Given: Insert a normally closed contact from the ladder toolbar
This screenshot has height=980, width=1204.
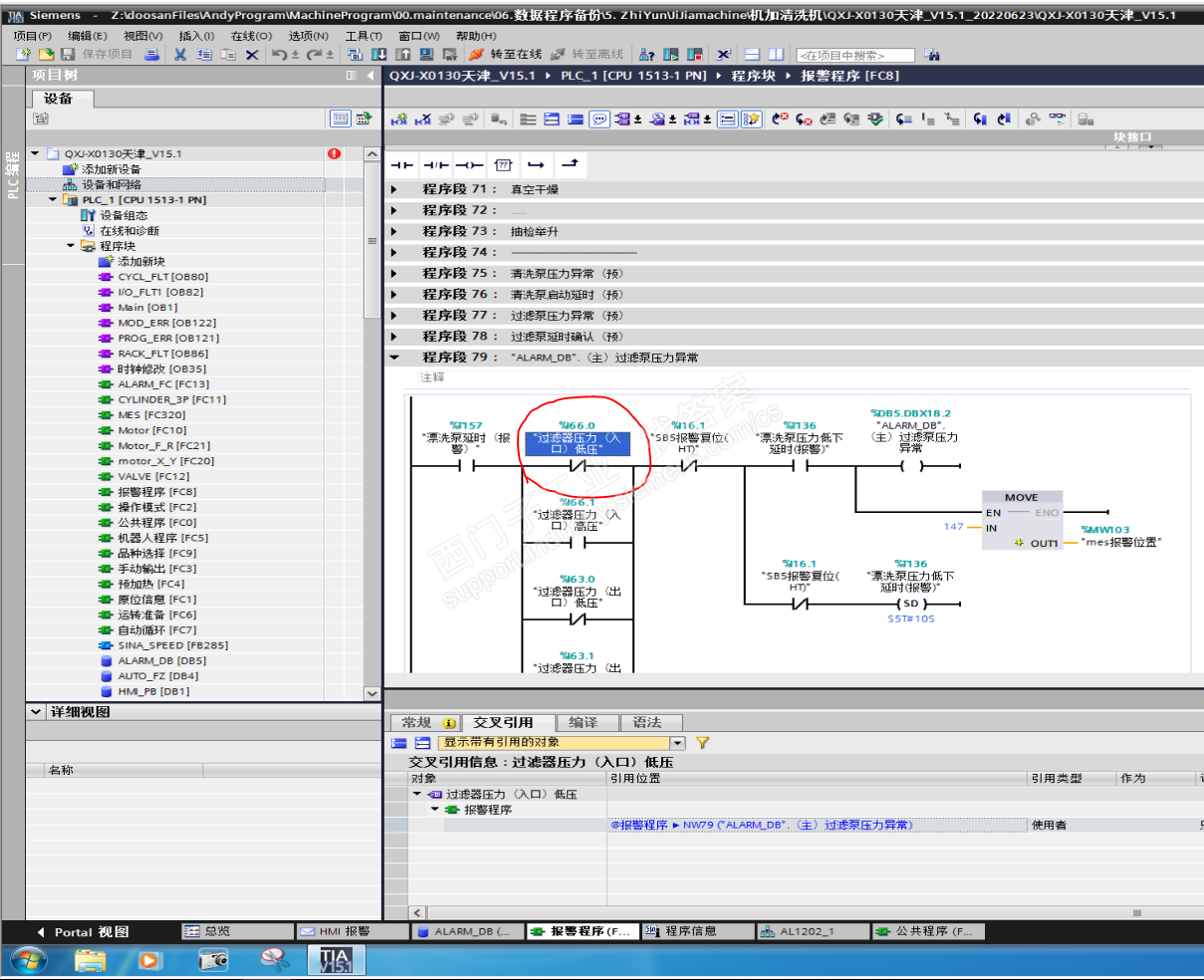Looking at the screenshot, I should (435, 164).
